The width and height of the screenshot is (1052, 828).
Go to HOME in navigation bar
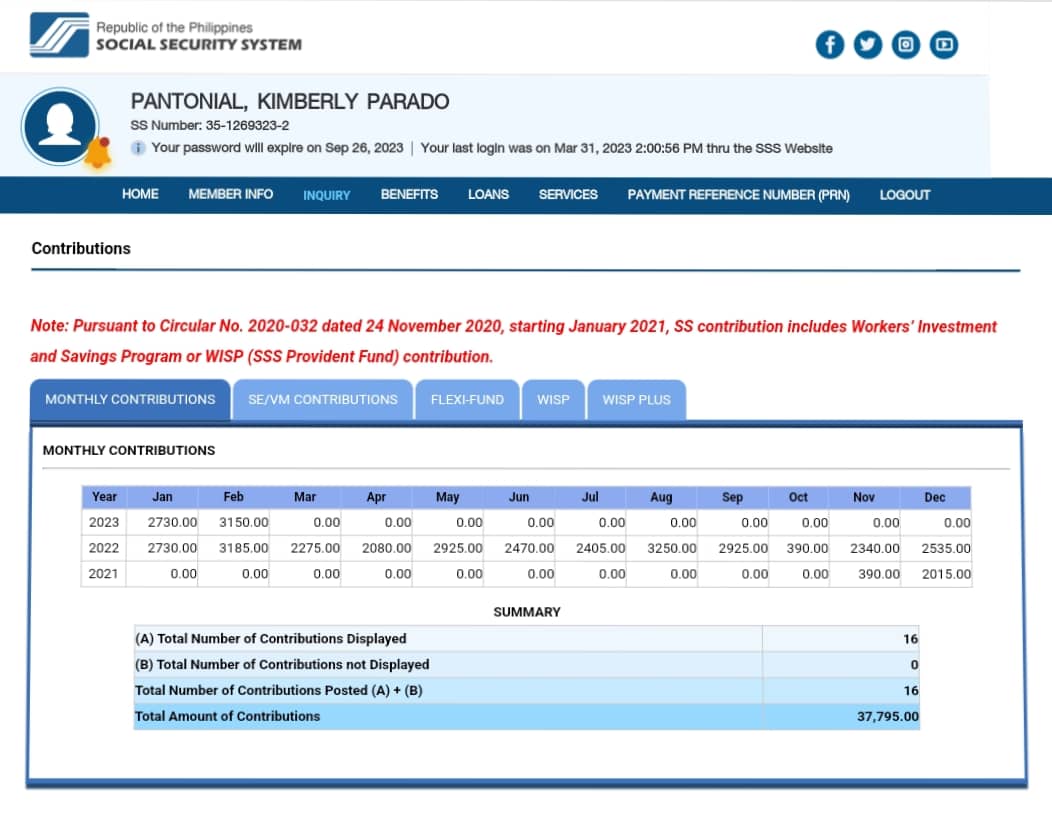click(x=140, y=194)
